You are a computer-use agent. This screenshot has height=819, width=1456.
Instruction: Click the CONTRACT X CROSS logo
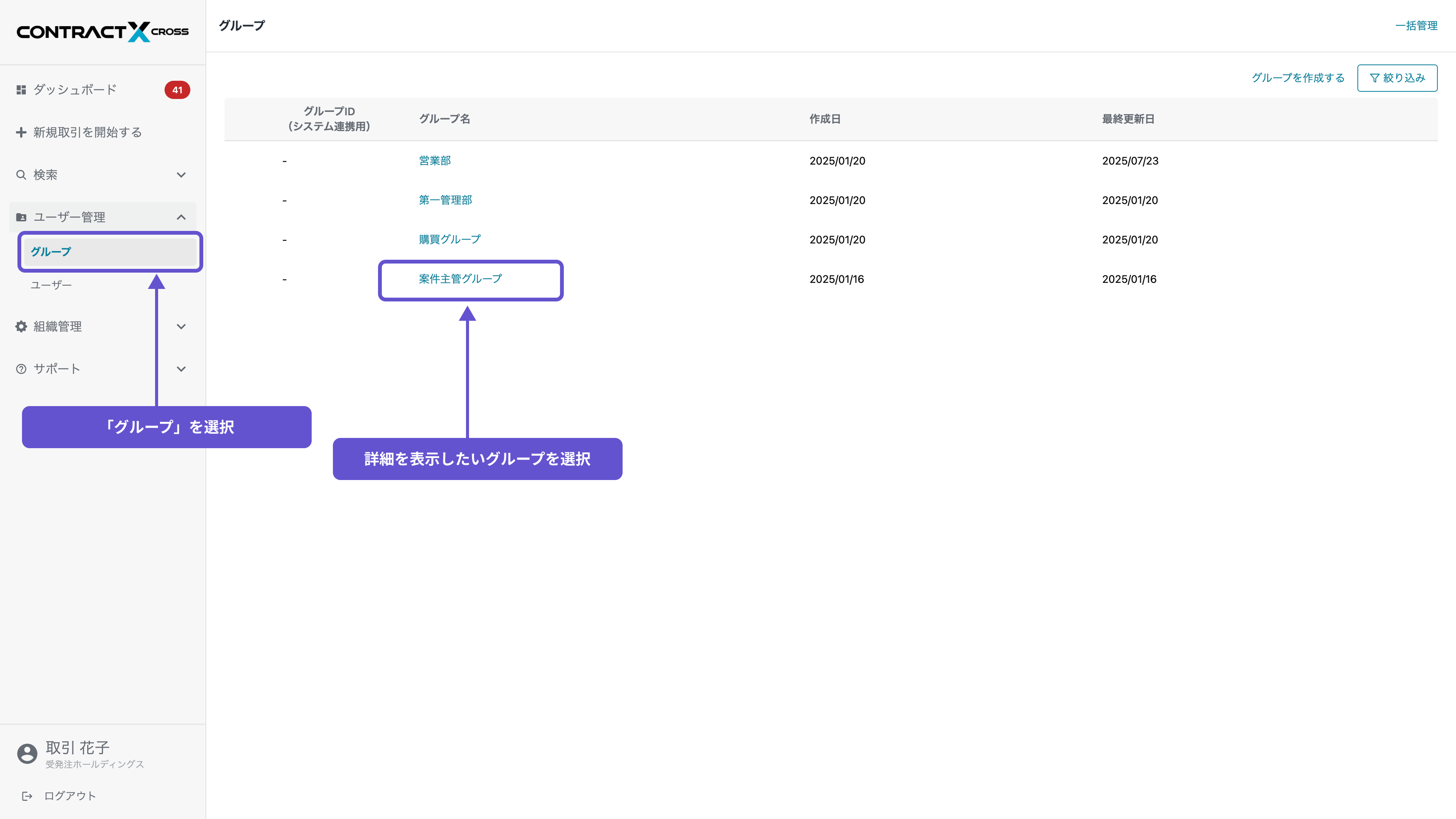(102, 31)
